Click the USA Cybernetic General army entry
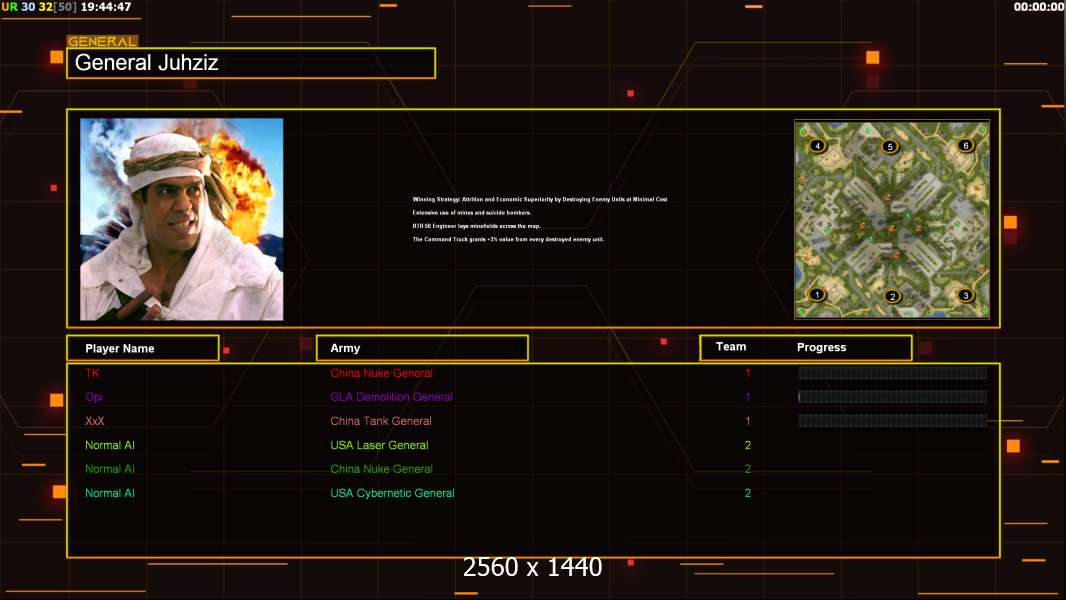This screenshot has width=1066, height=600. (x=392, y=493)
